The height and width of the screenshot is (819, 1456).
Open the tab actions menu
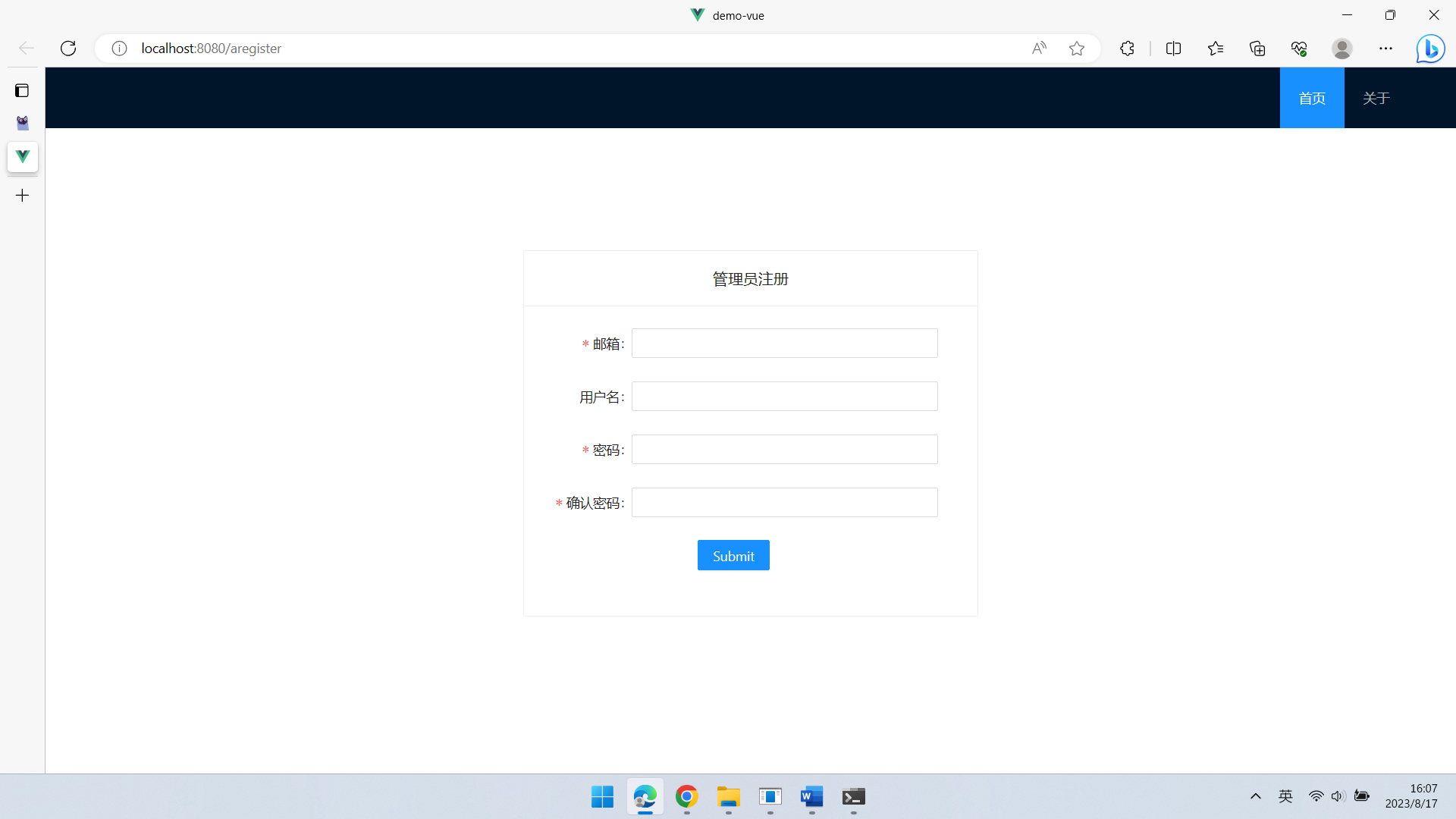(22, 91)
